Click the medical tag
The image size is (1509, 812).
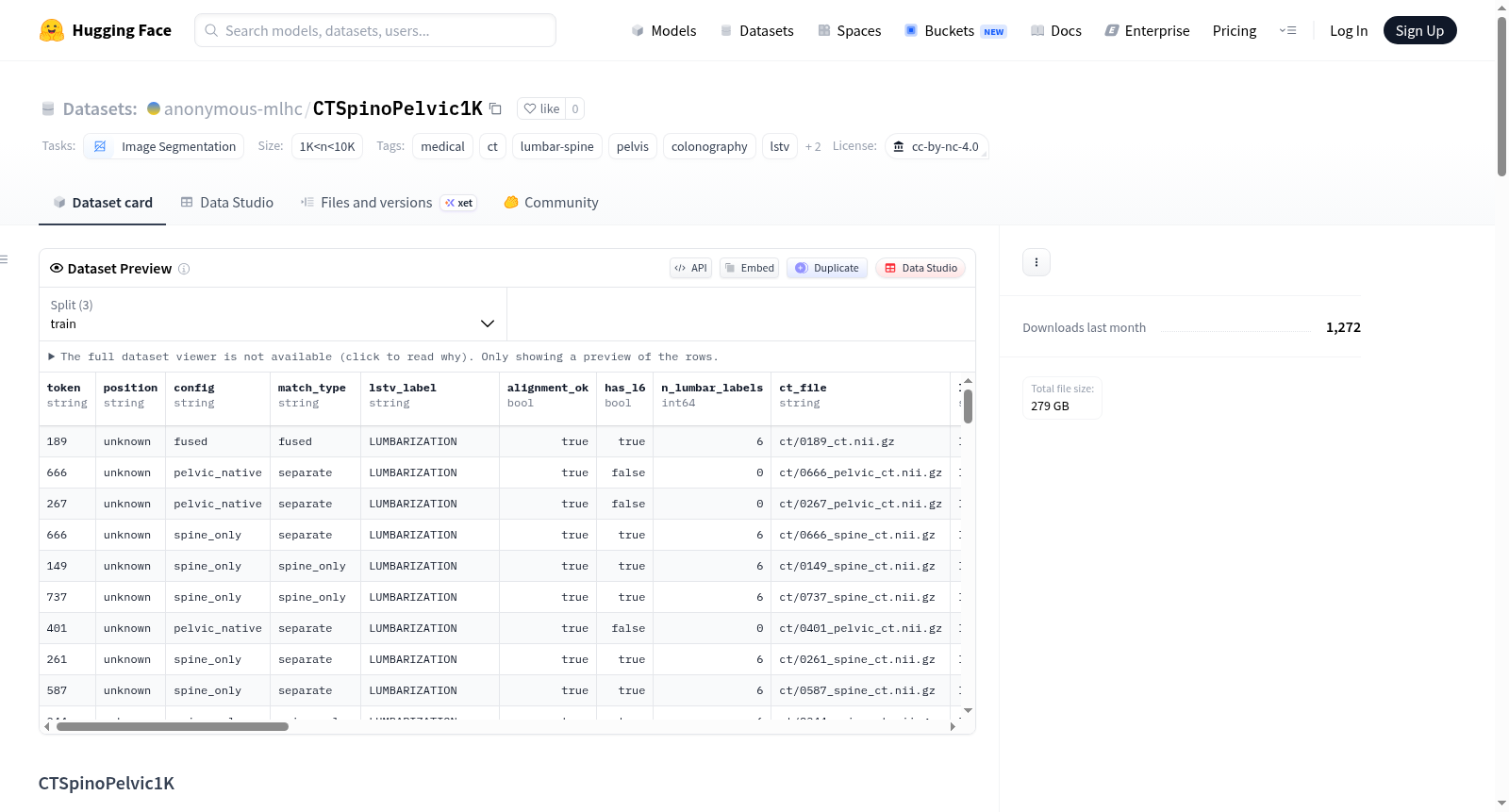tap(442, 146)
